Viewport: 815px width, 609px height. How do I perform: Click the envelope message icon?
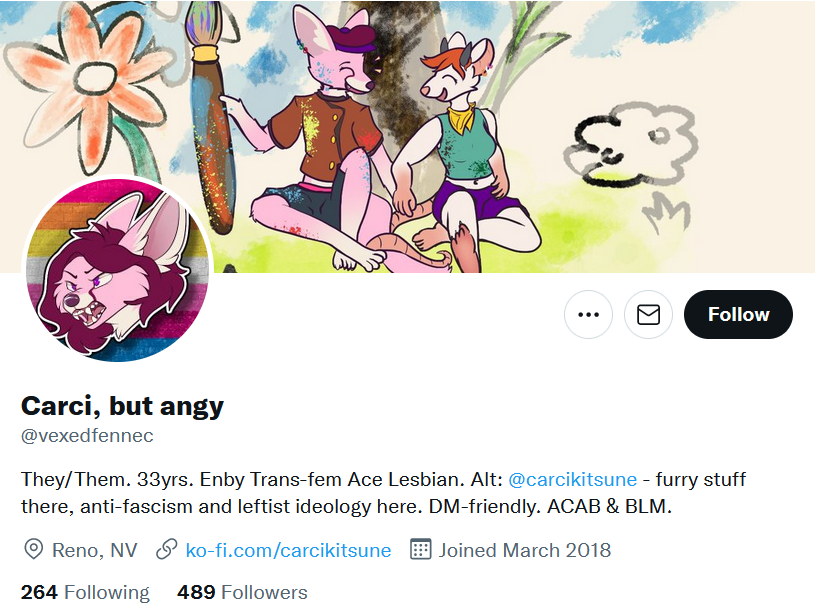pyautogui.click(x=648, y=314)
